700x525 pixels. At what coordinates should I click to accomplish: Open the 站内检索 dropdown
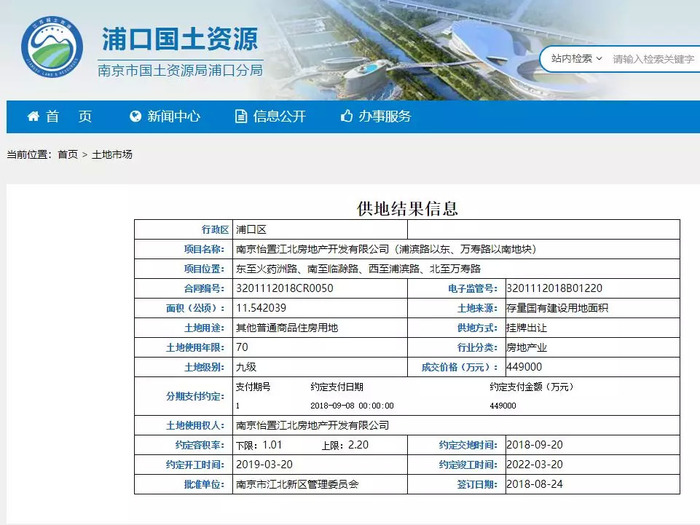coord(576,58)
